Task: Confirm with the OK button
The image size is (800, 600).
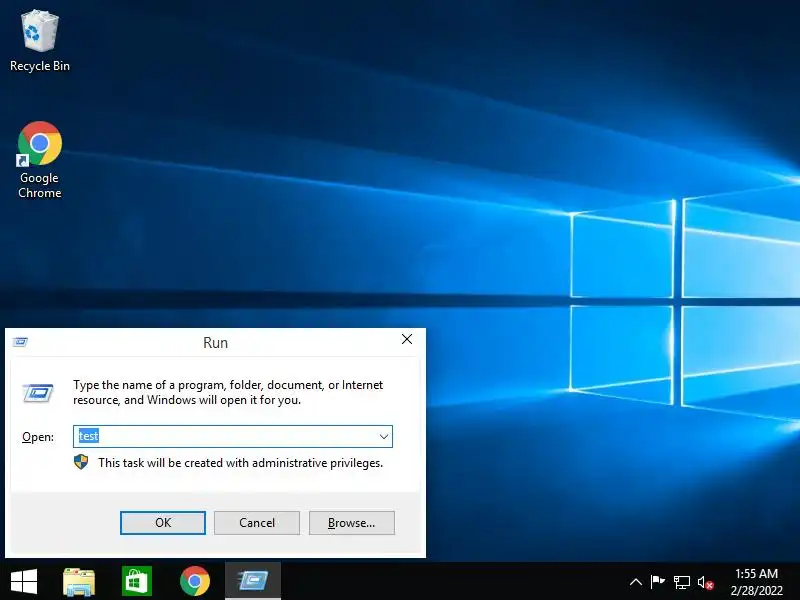Action: click(163, 523)
